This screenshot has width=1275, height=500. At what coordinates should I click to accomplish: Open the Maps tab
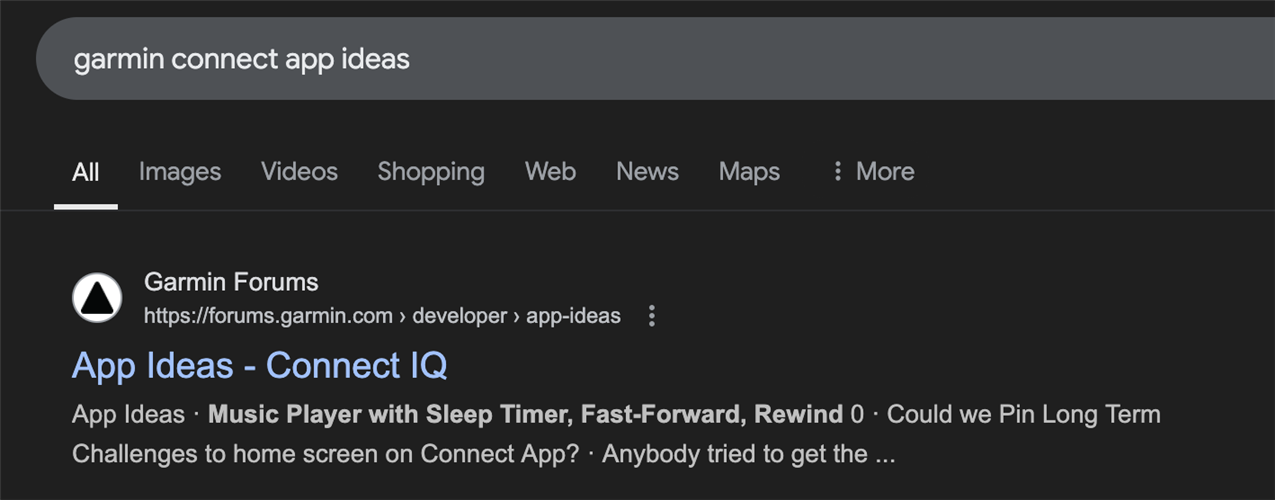pyautogui.click(x=749, y=172)
